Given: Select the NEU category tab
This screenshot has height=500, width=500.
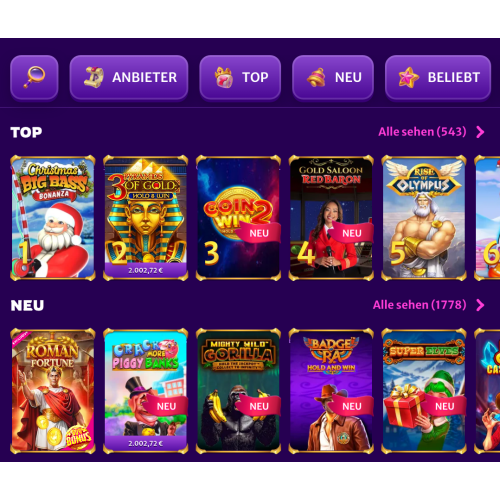Looking at the screenshot, I should pos(333,77).
